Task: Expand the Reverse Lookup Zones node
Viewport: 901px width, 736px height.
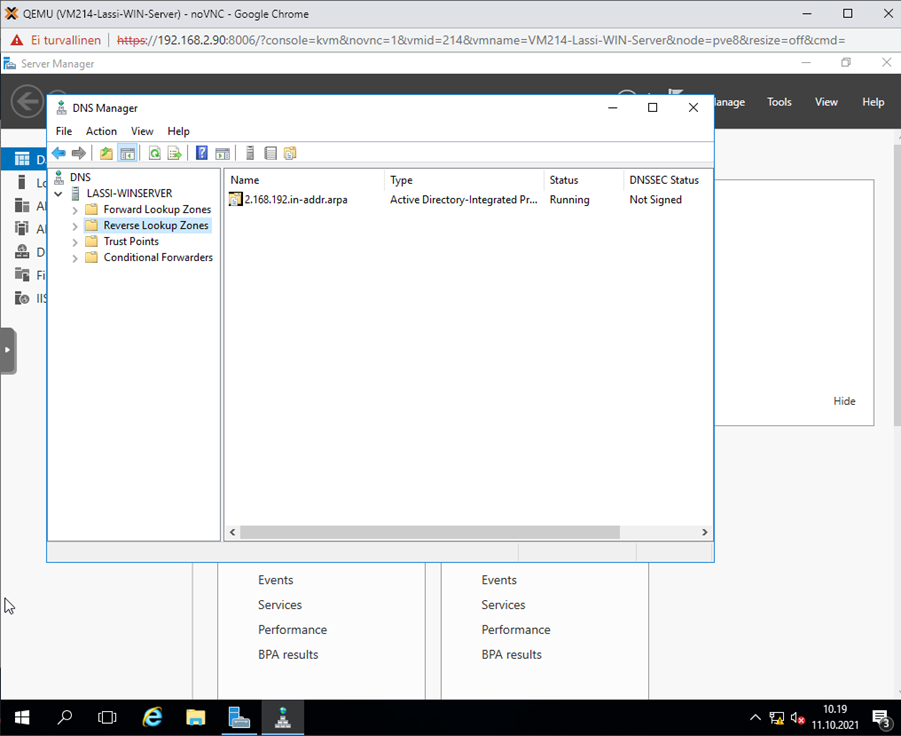Action: [75, 226]
